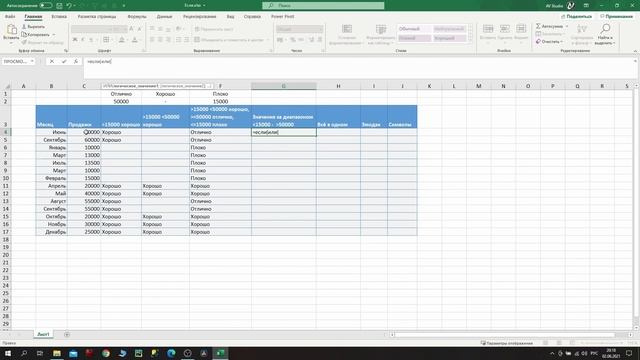Click the search box in the title bar

pyautogui.click(x=323, y=6)
